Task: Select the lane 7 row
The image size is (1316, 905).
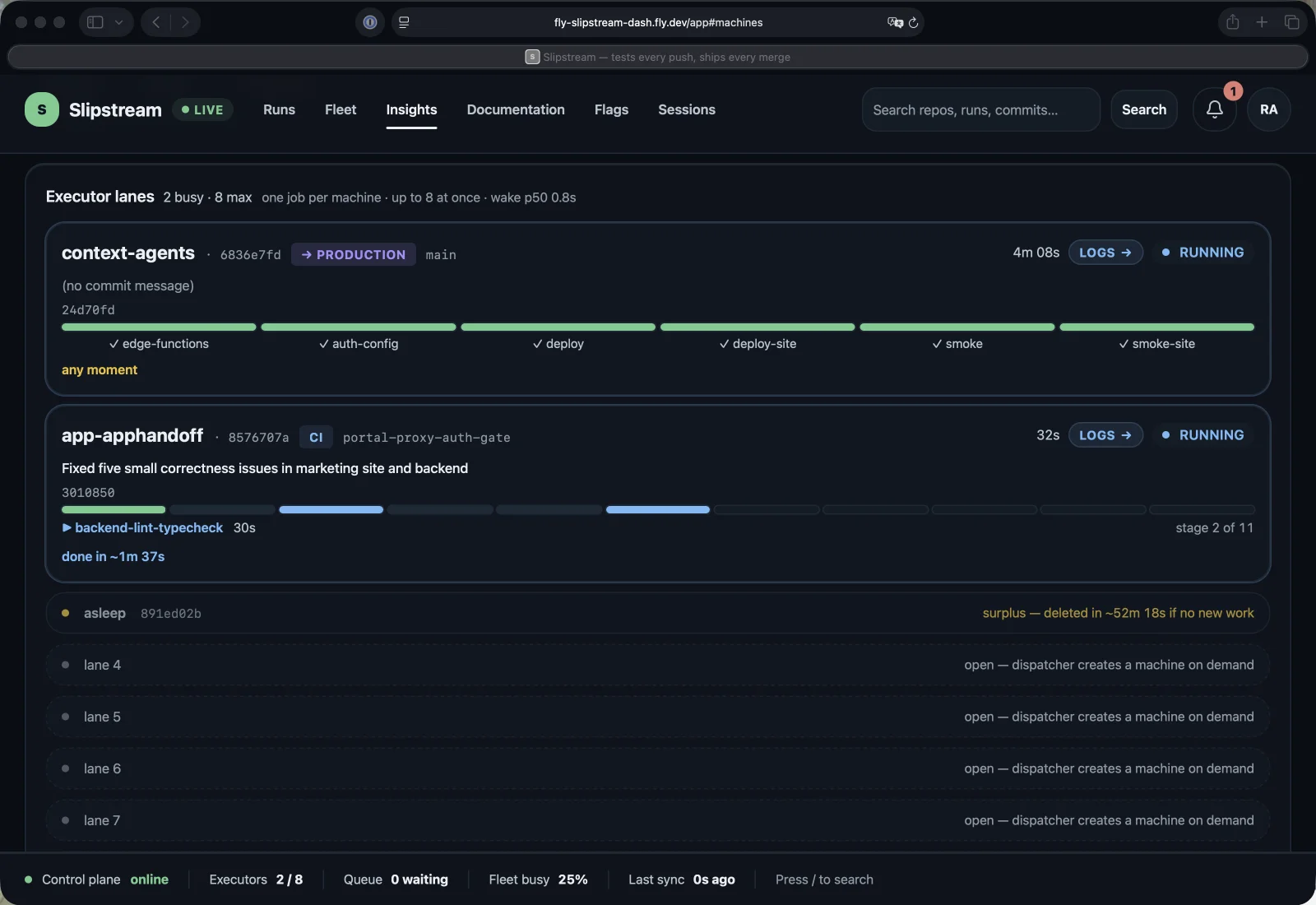Action: [658, 820]
